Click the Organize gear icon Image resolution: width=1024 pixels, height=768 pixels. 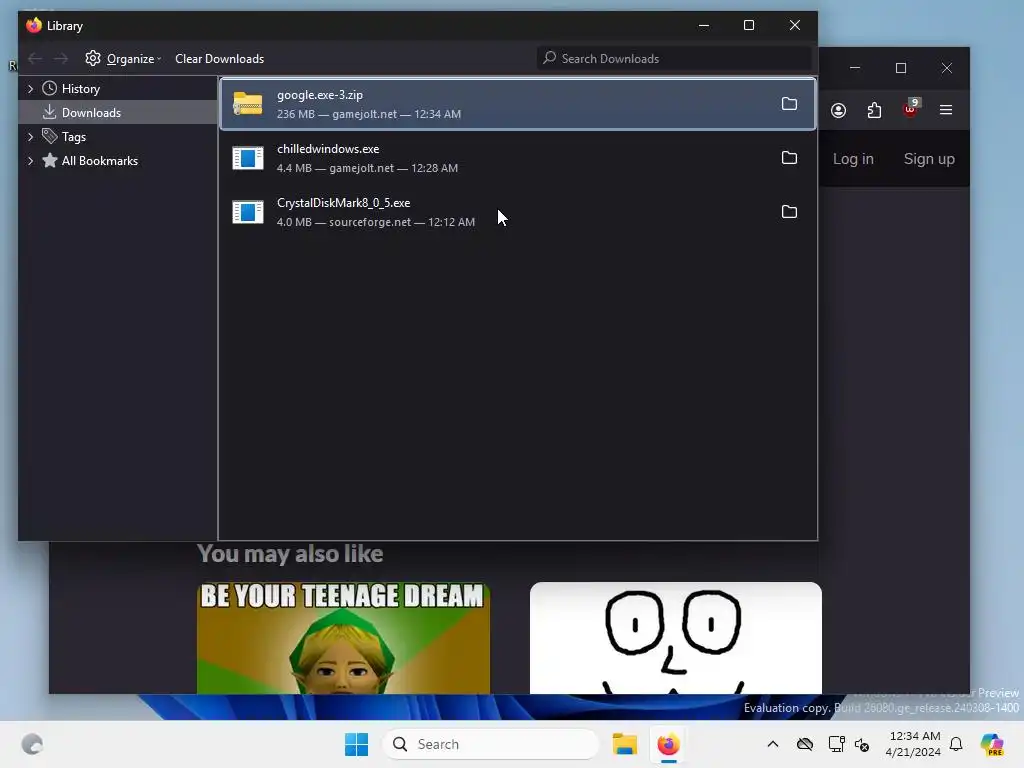point(93,58)
